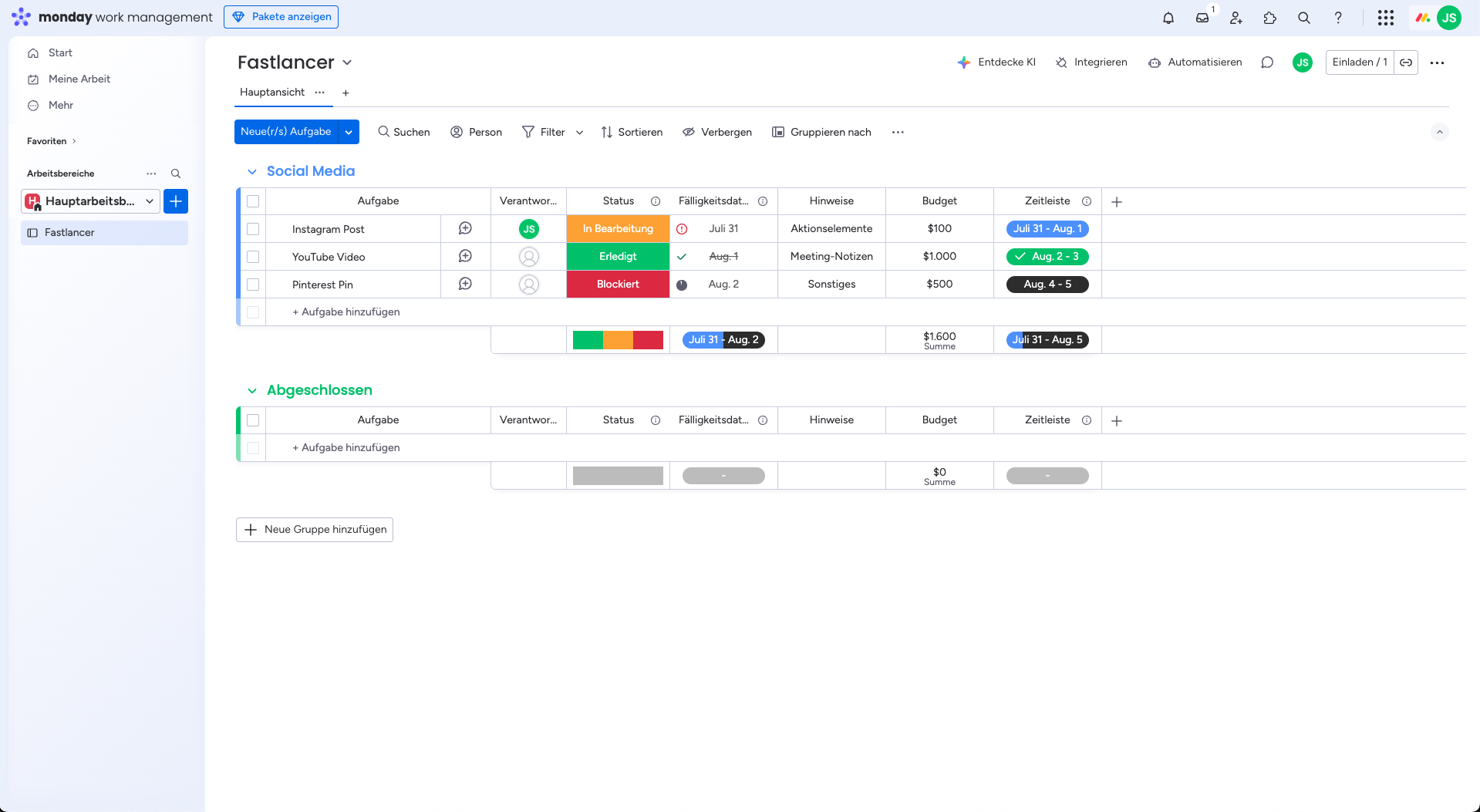Open the help question mark

point(1338,18)
